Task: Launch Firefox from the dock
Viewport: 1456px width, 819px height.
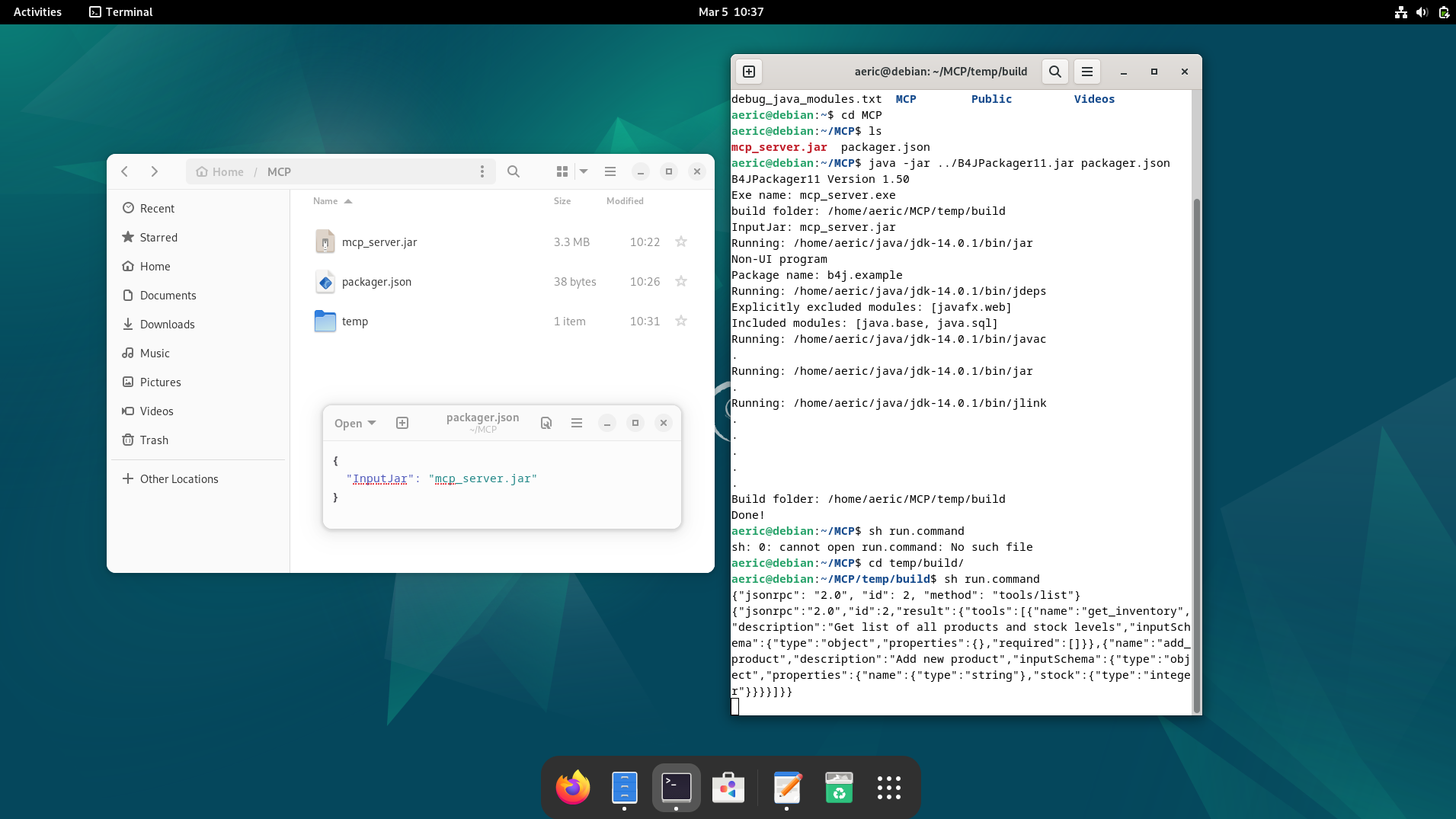Action: pyautogui.click(x=572, y=788)
